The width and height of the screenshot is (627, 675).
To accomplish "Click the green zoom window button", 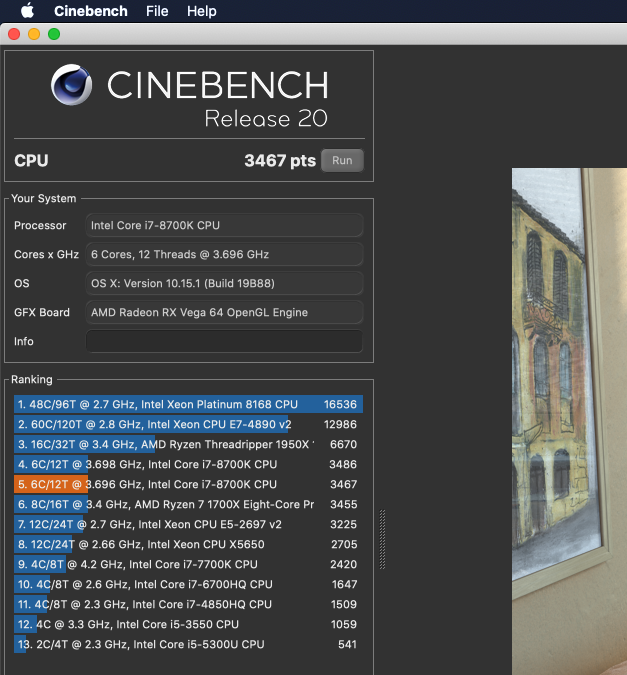I will pos(54,34).
